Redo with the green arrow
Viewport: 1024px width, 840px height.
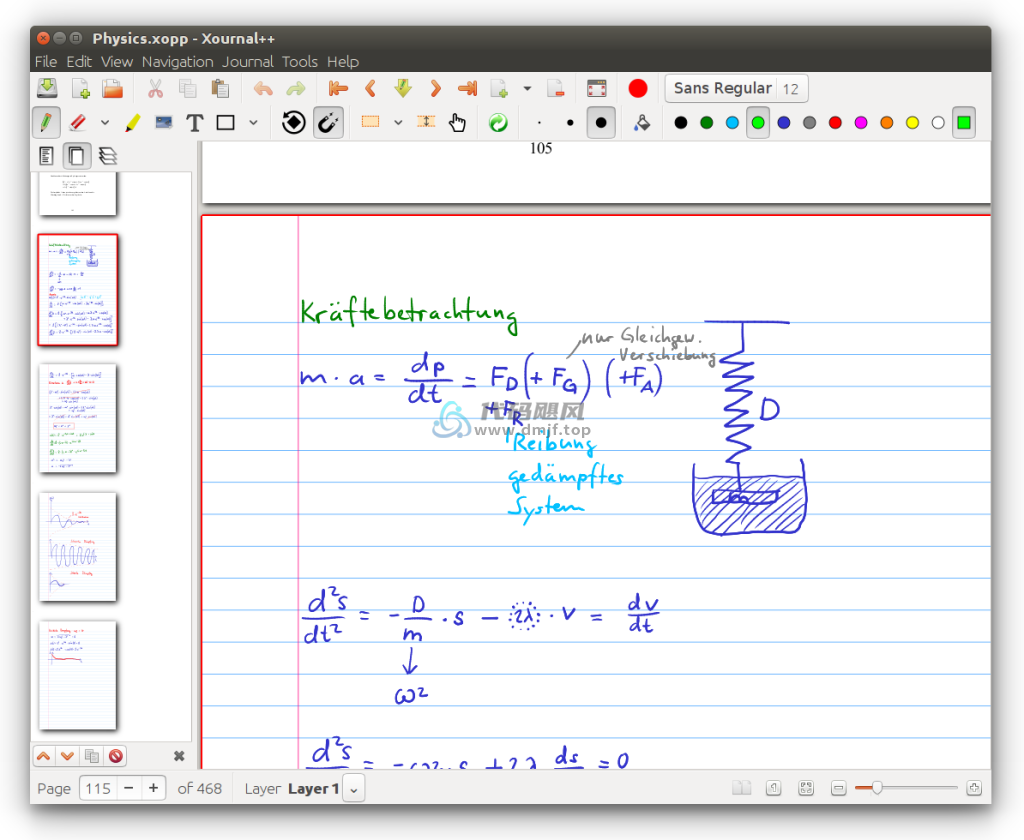coord(296,88)
